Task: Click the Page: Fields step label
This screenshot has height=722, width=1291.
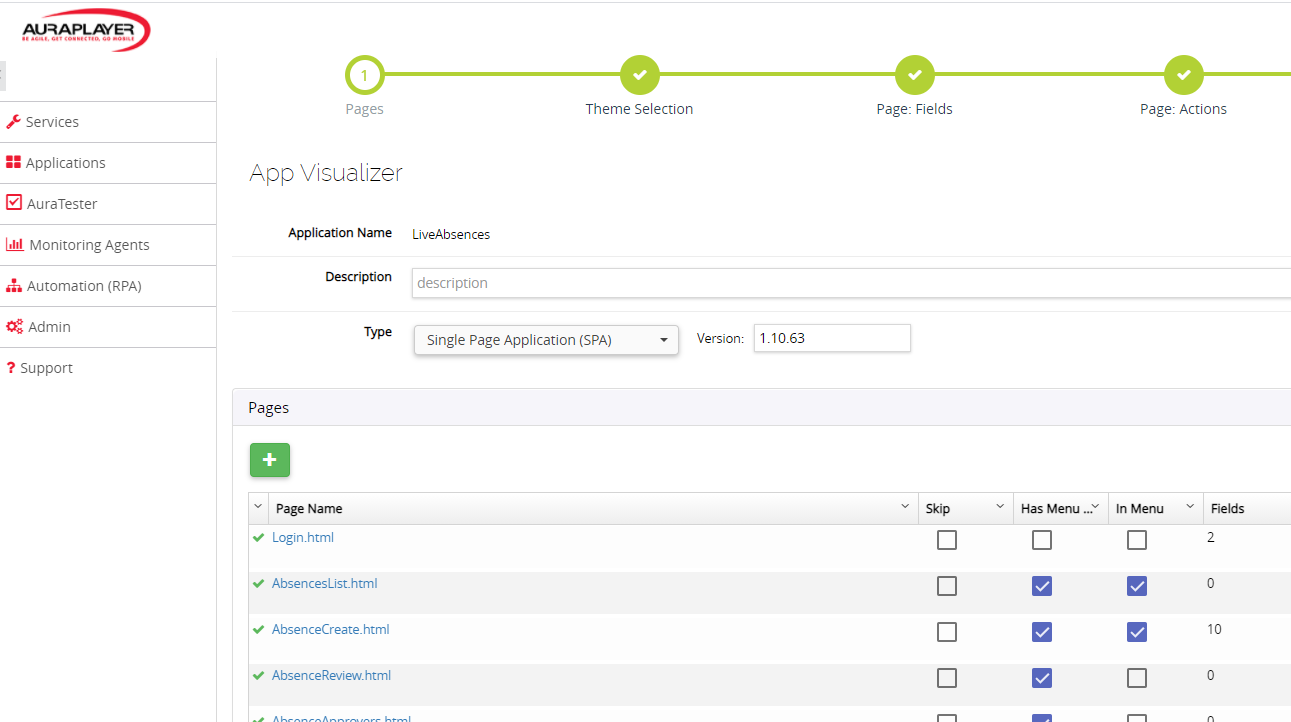Action: point(915,109)
